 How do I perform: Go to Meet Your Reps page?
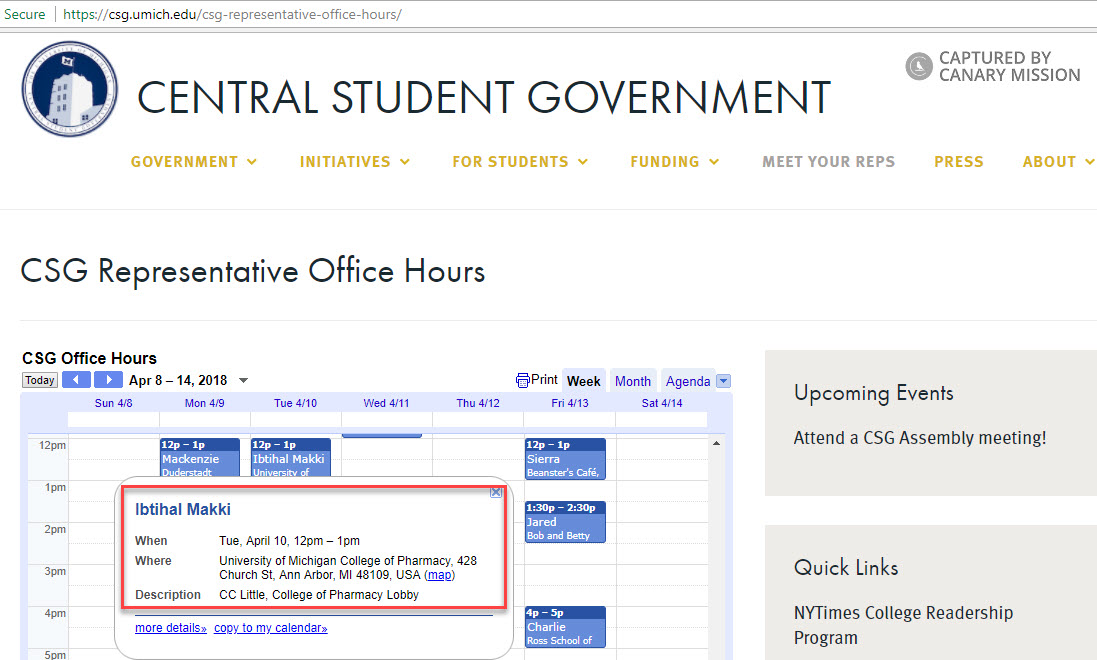coord(828,162)
